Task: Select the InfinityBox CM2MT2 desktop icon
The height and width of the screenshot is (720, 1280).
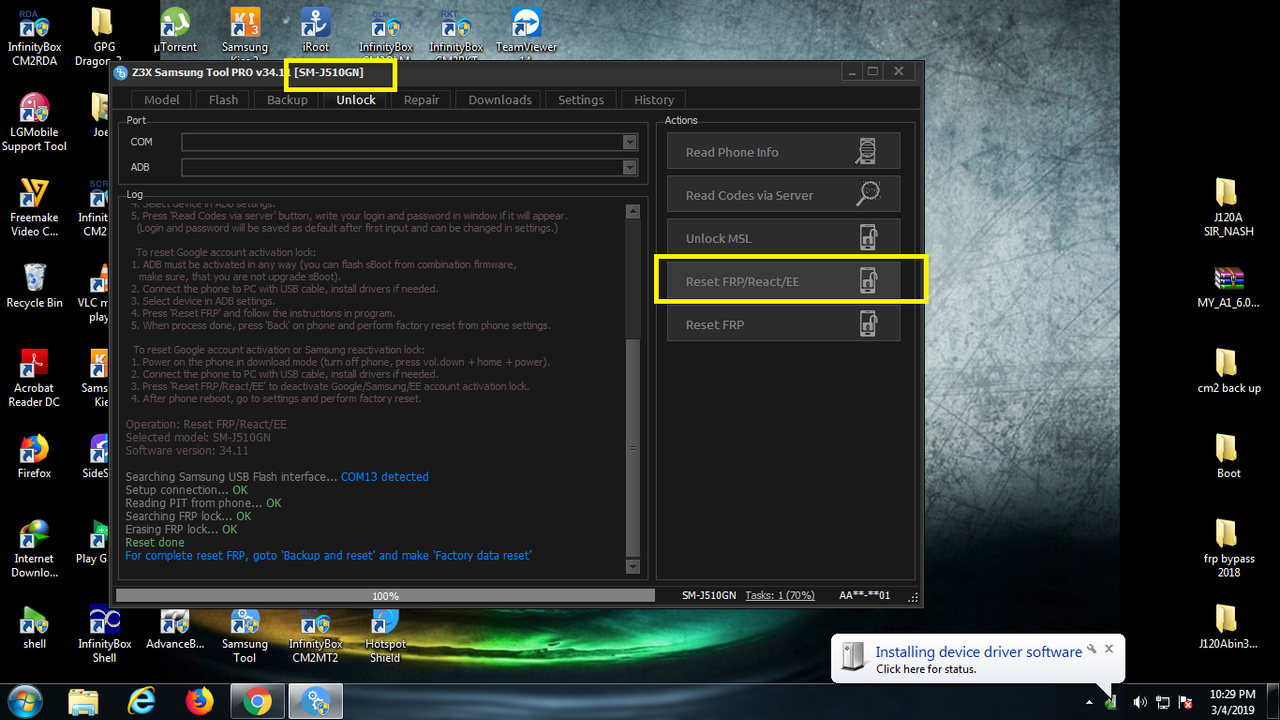Action: click(315, 634)
